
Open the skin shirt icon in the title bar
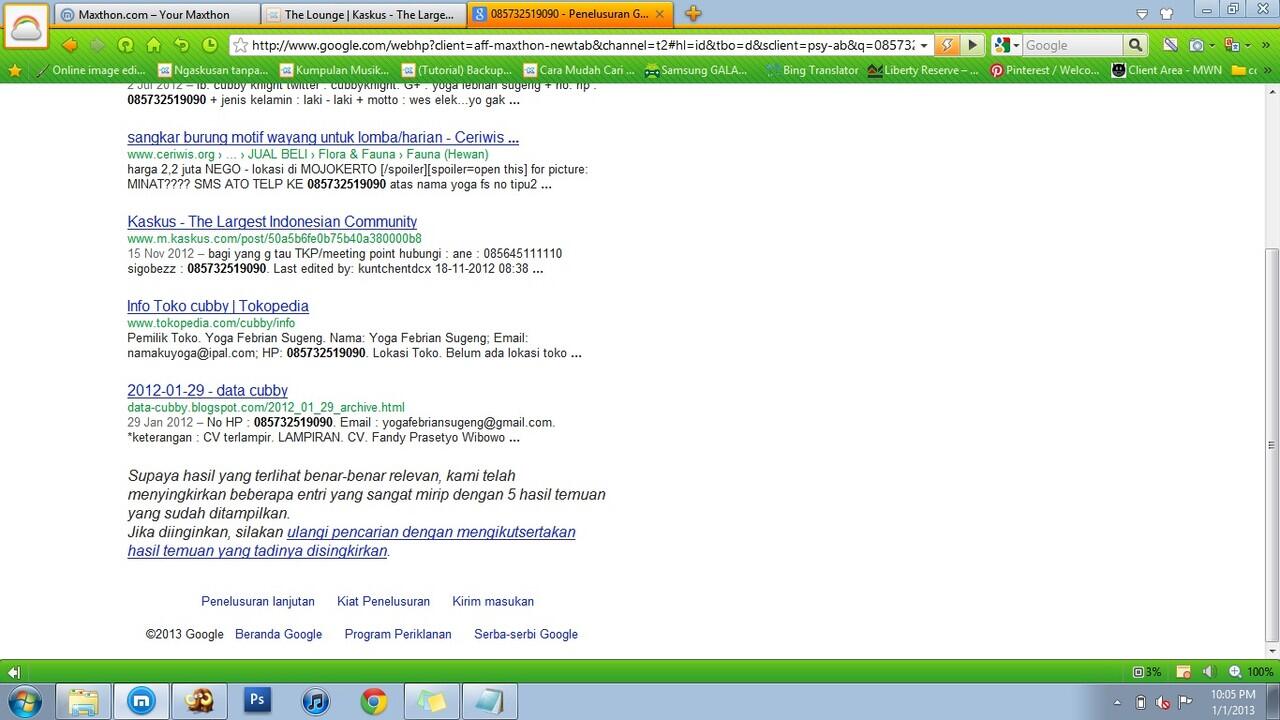(1166, 14)
